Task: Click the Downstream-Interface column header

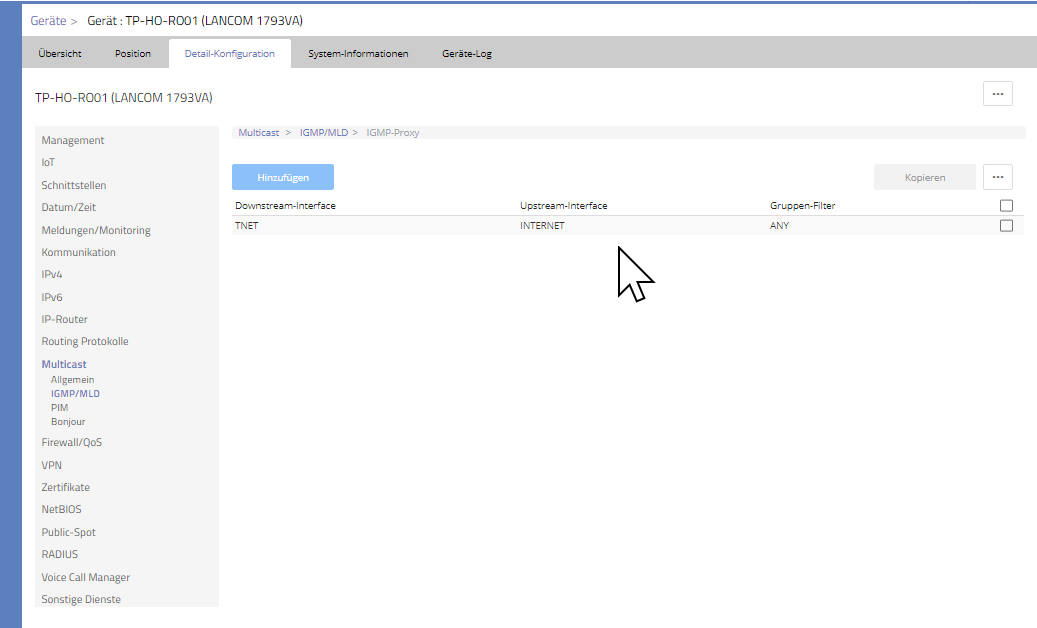Action: [285, 206]
